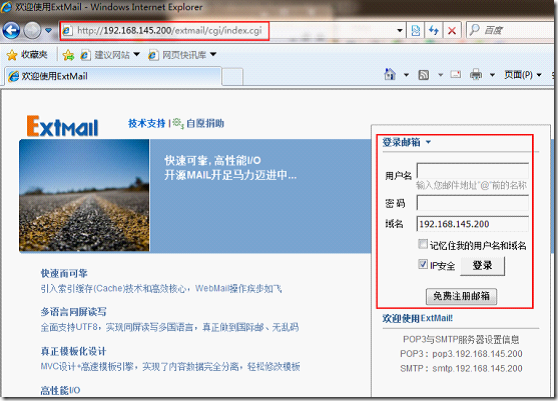
Task: Expand the feeds icon dropdown arrow
Action: (440, 75)
